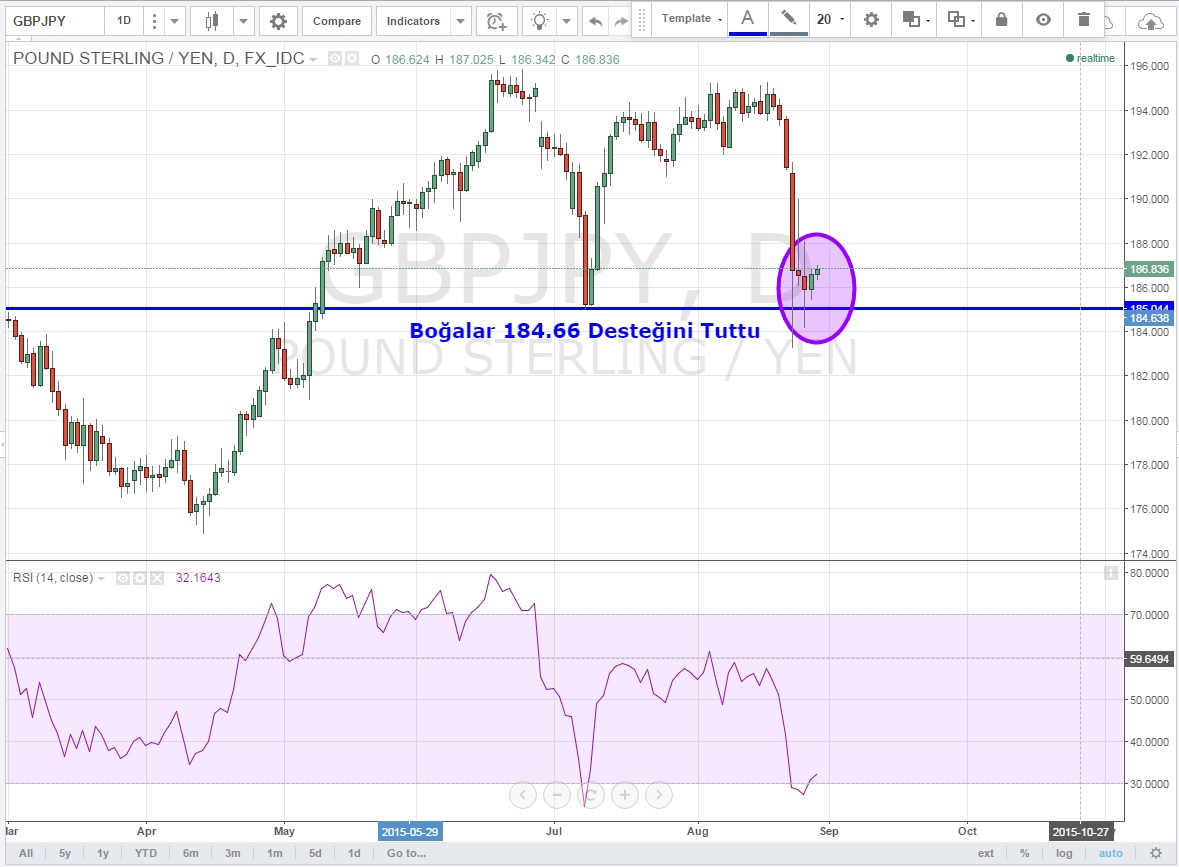The width and height of the screenshot is (1179, 867).
Task: Click the cloud save icon
Action: point(1152,21)
